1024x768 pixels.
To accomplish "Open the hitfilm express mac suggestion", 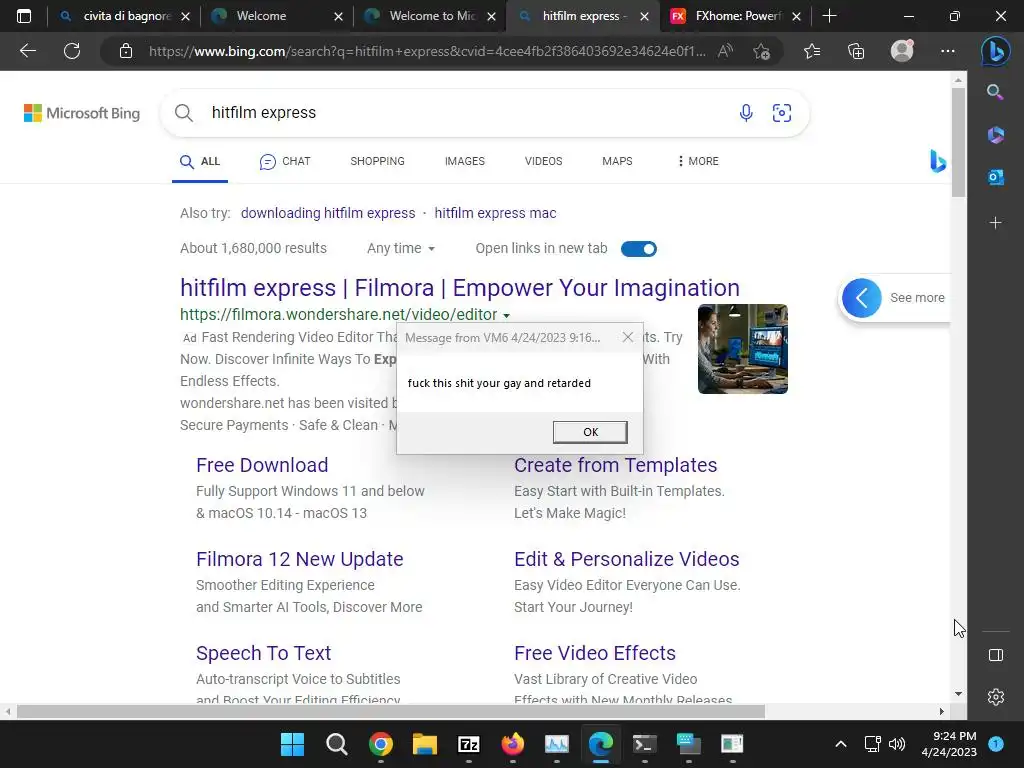I will (x=495, y=214).
